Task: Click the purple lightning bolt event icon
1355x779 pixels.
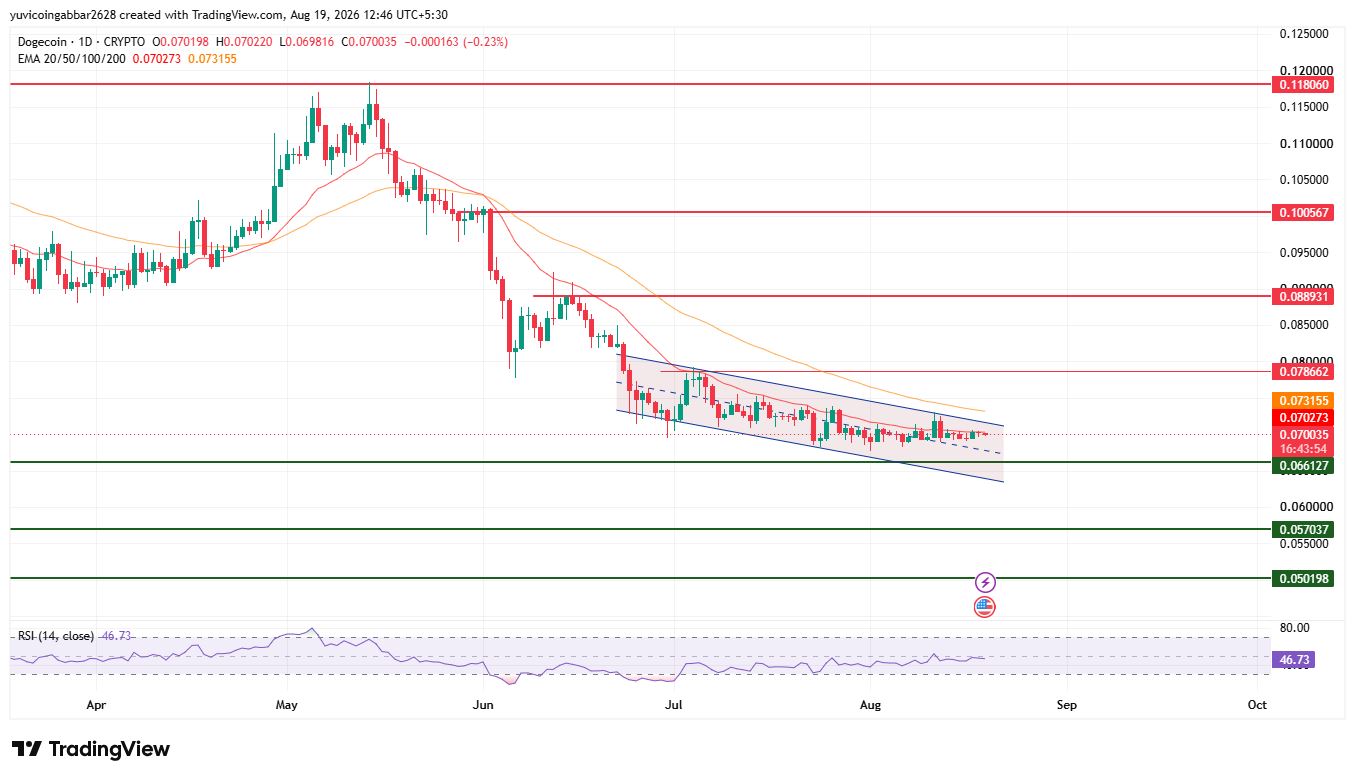Action: 985,582
